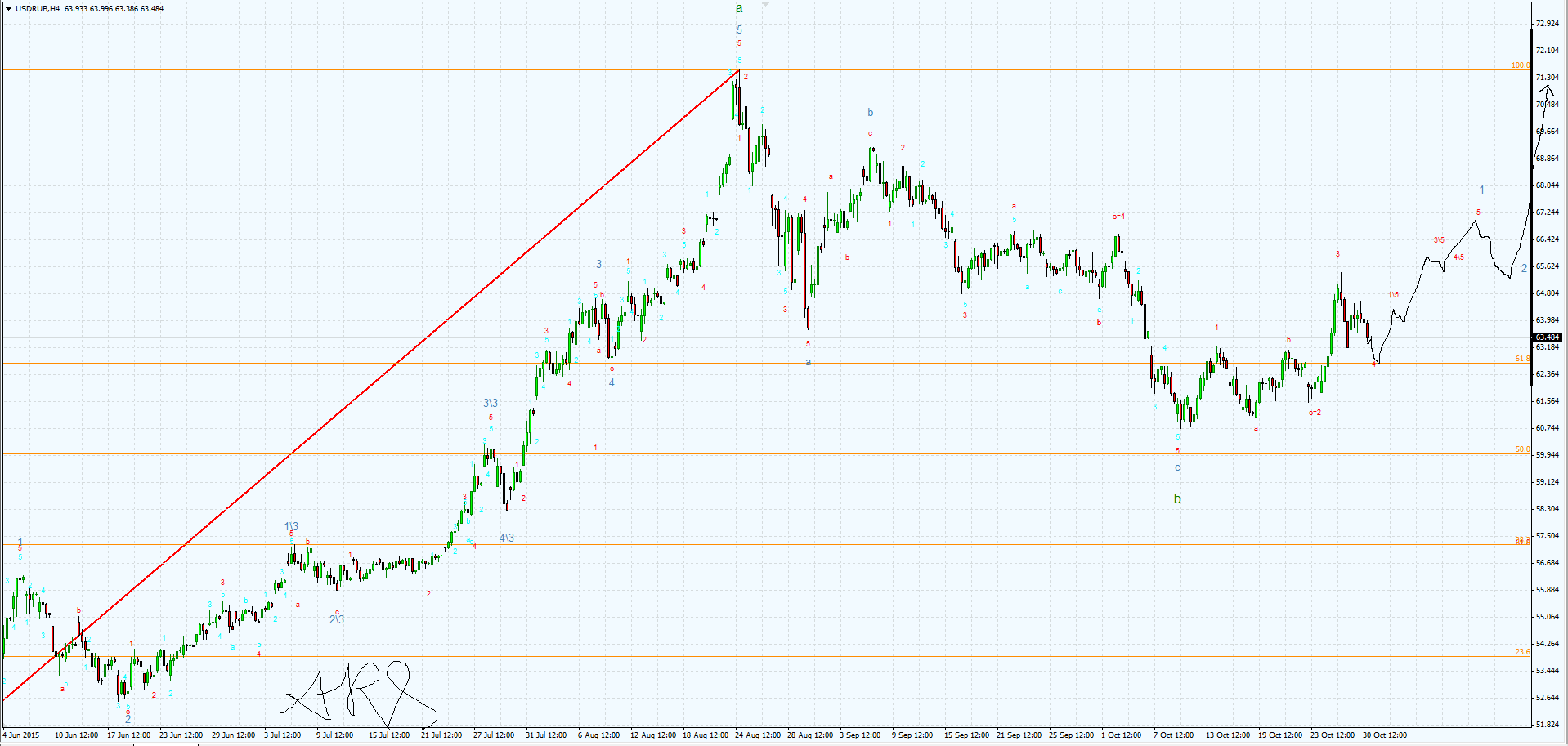Click the 54.264 price scale value
Image resolution: width=1568 pixels, height=746 pixels.
[x=1547, y=644]
